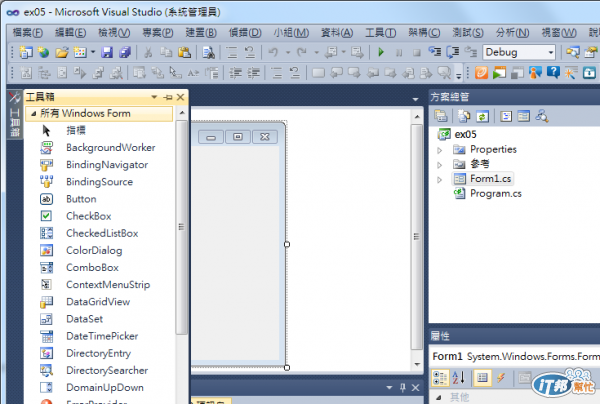Screen dimensions: 600x404
Task: Click the Show All Files icon in Solution Explorer
Action: click(x=464, y=116)
